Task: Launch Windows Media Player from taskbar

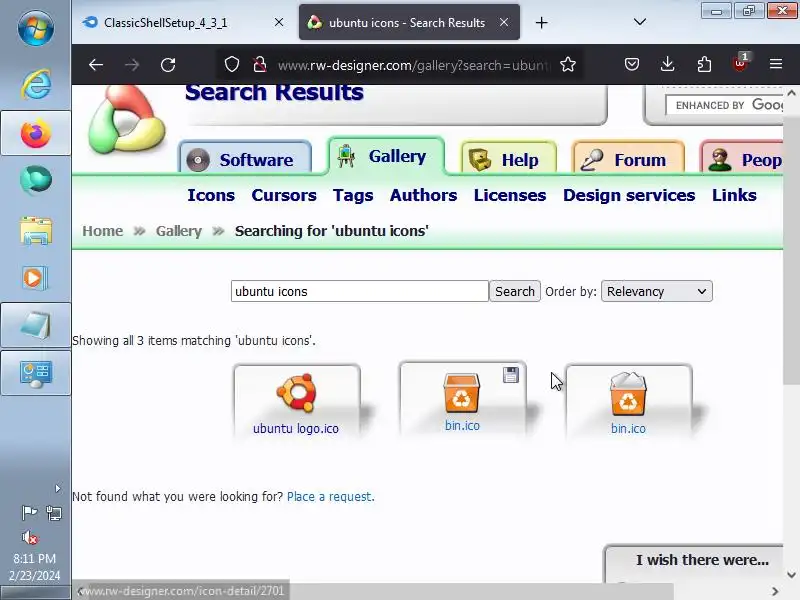Action: pos(35,278)
